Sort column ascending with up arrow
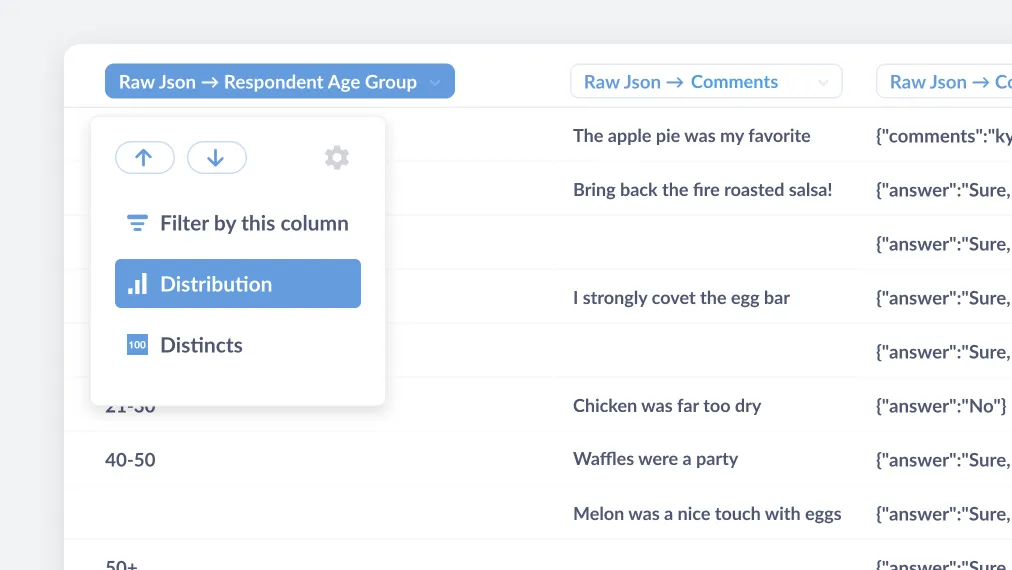This screenshot has height=570, width=1012. 144,158
